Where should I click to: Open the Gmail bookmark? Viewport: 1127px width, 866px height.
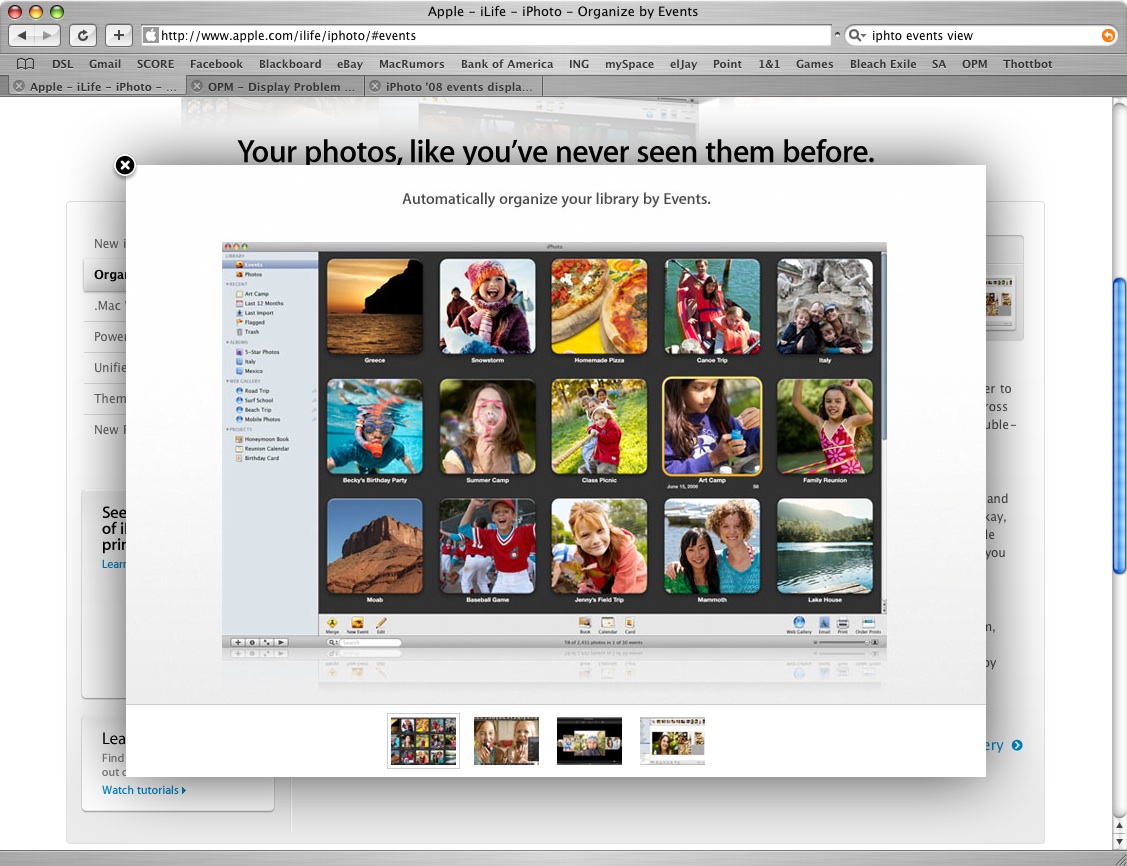(x=105, y=64)
